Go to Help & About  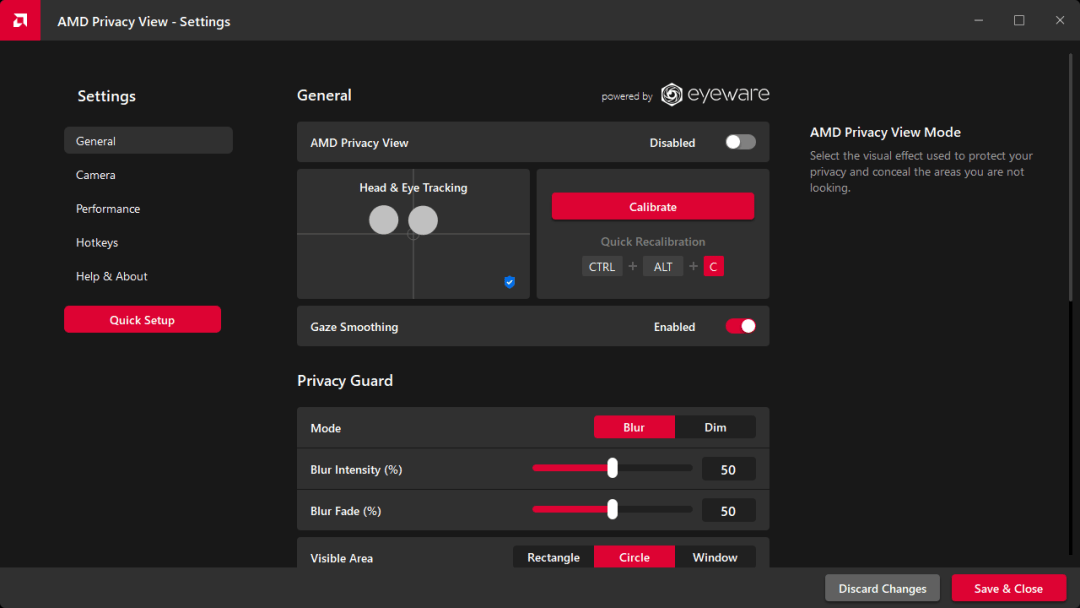111,276
